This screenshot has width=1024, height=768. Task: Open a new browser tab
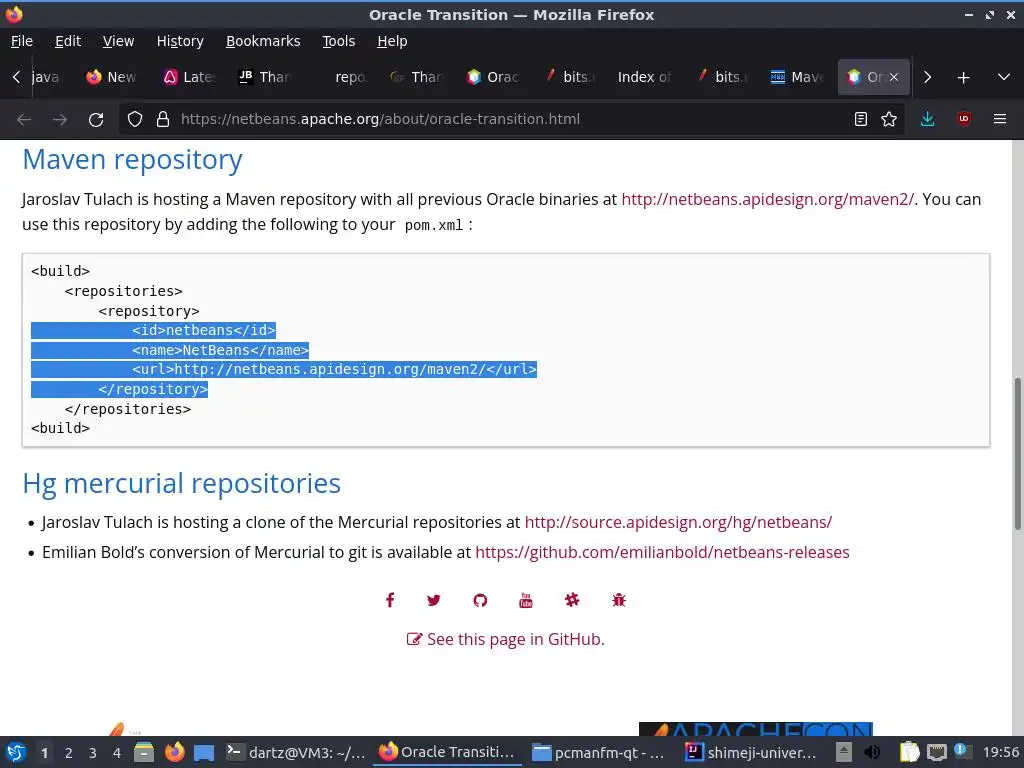[x=963, y=78]
